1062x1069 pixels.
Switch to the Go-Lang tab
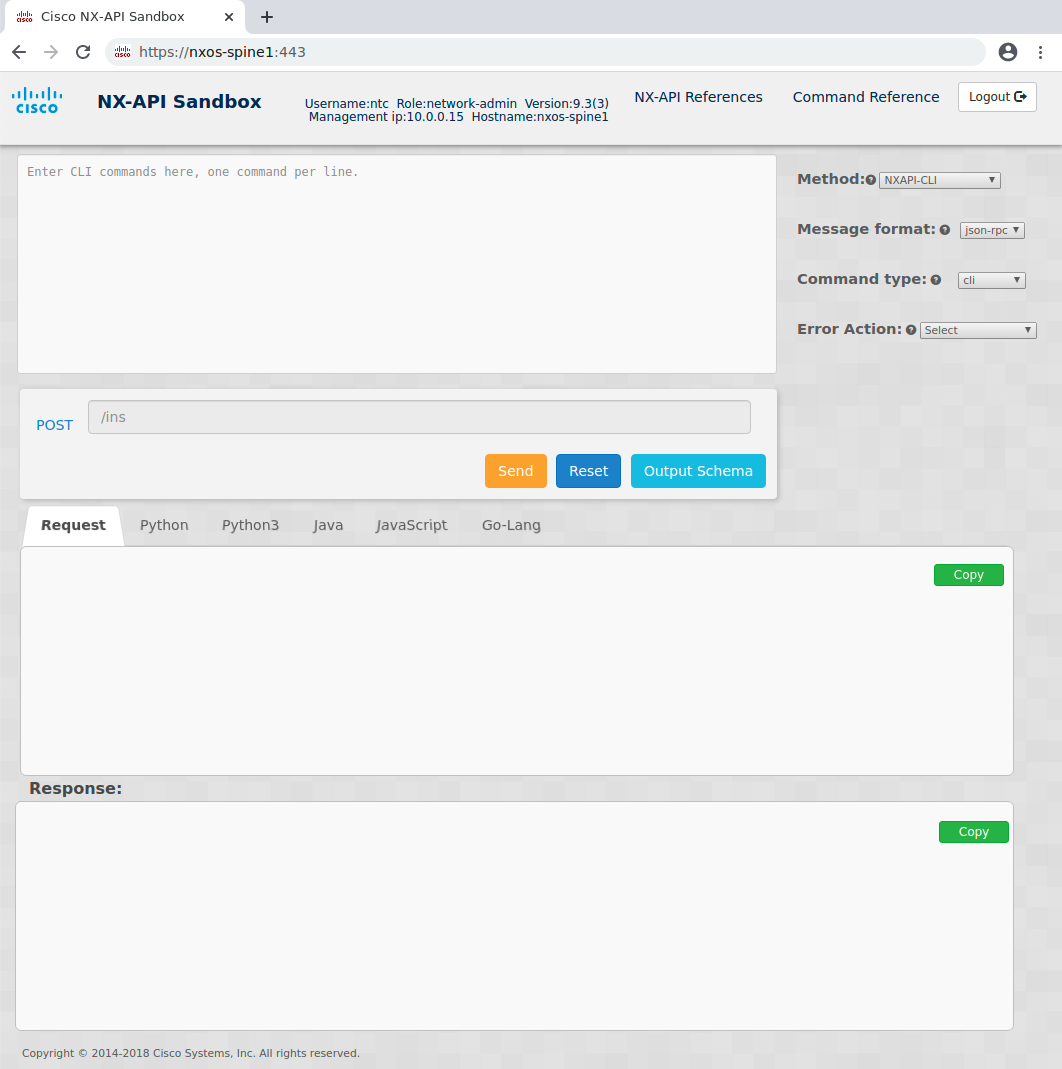click(x=511, y=524)
